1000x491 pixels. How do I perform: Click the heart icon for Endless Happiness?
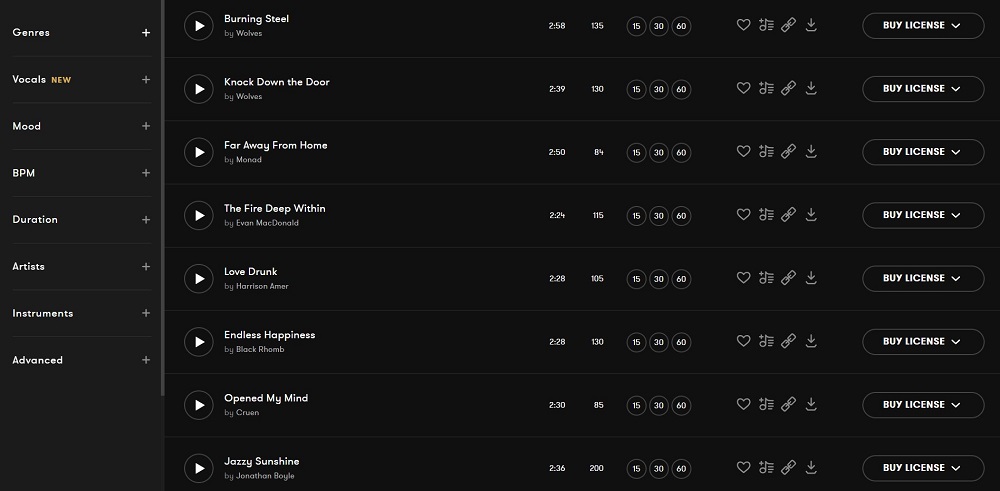[x=743, y=341]
